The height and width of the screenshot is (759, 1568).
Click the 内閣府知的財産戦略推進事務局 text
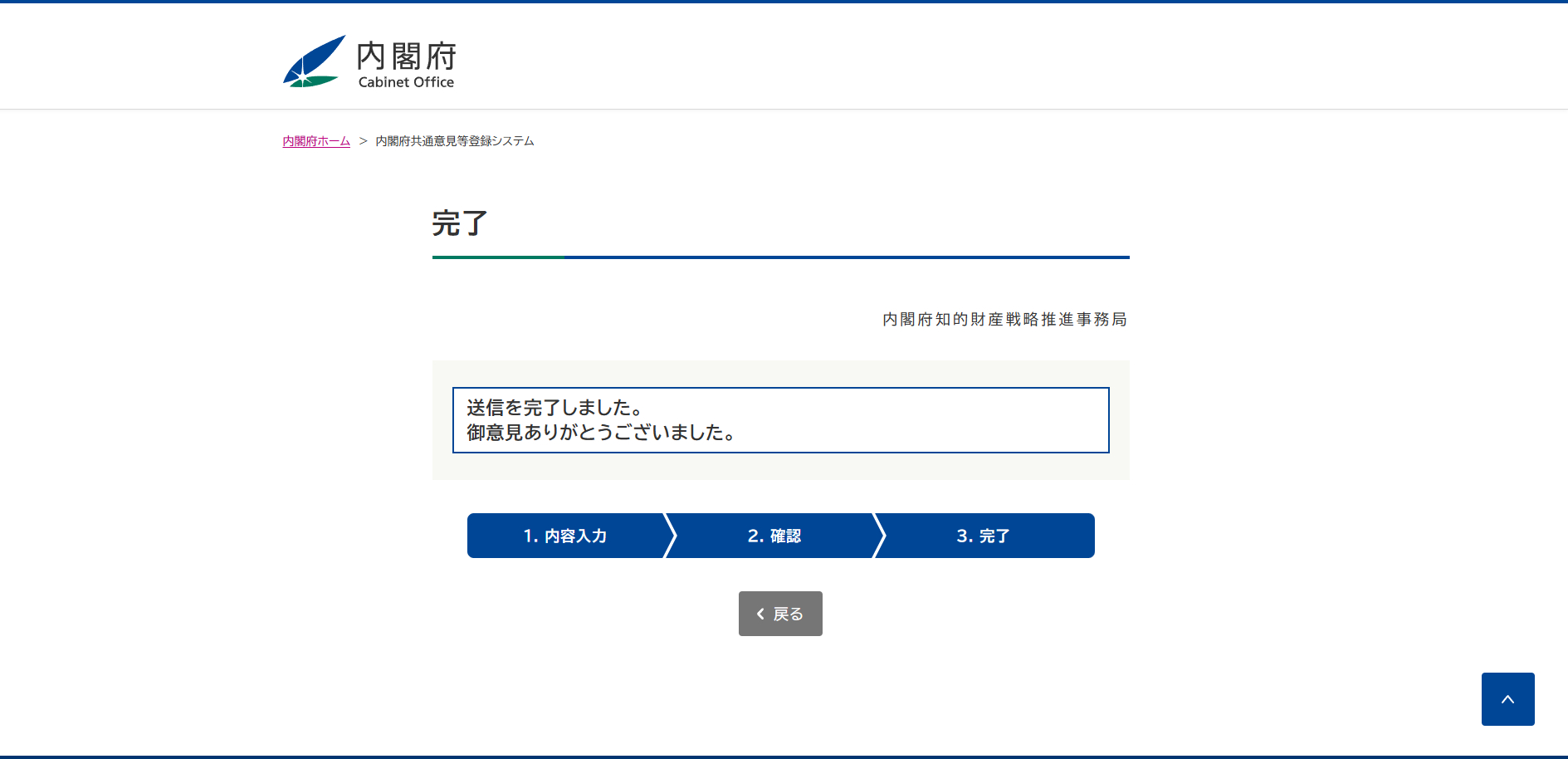coord(1004,320)
